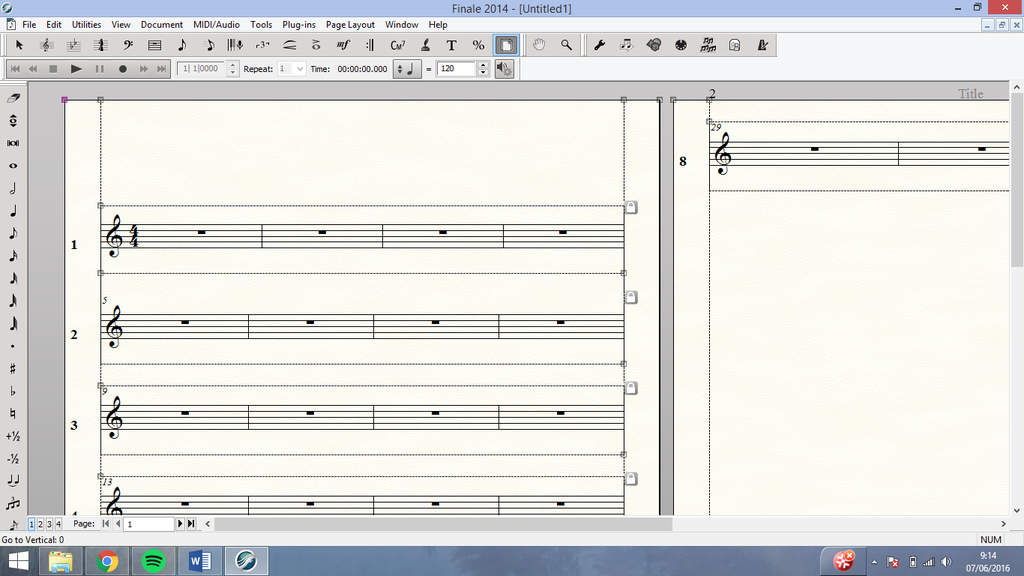The width and height of the screenshot is (1024, 576).
Task: Open the tempo note duration selector
Action: [407, 69]
